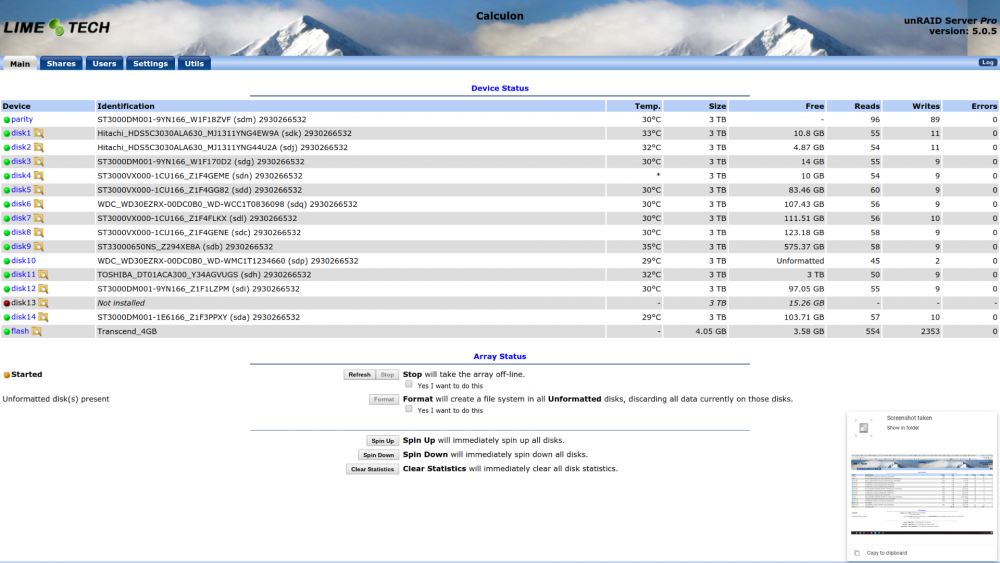Click the copy to clipboard icon

coord(857,553)
